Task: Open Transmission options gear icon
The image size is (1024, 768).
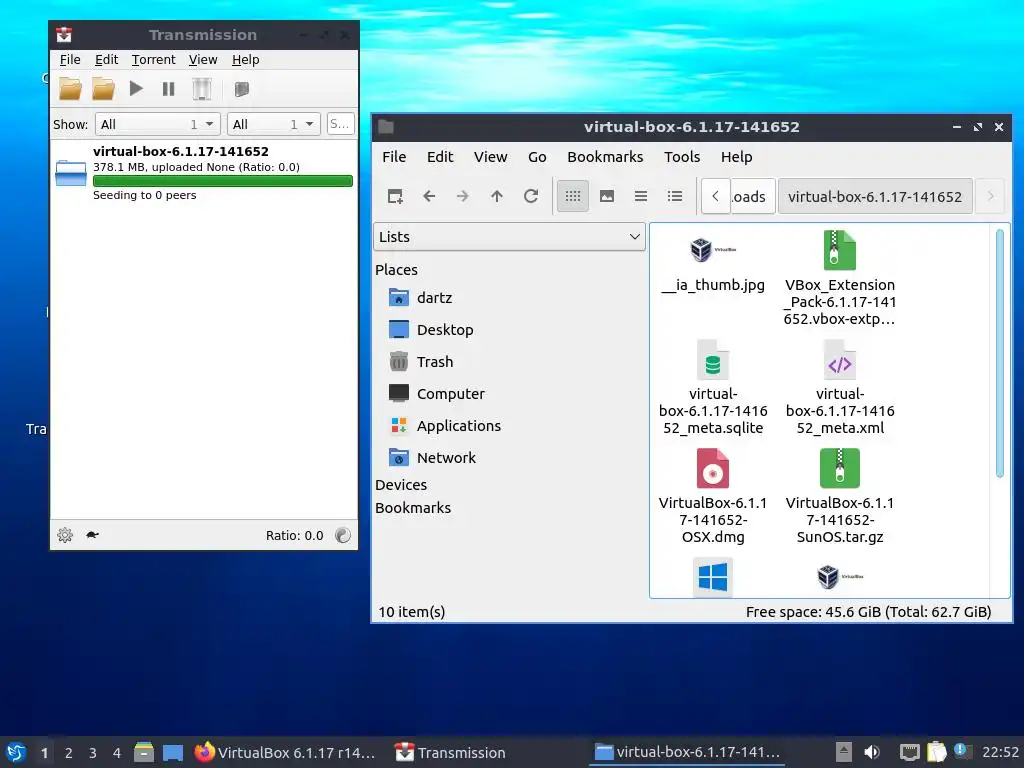Action: point(65,535)
